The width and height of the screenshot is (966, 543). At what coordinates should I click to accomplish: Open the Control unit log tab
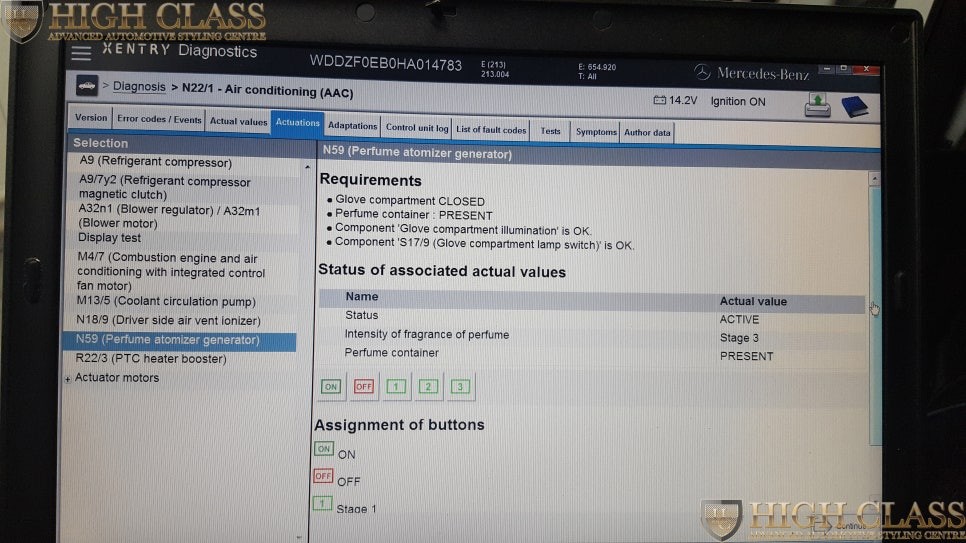click(417, 128)
